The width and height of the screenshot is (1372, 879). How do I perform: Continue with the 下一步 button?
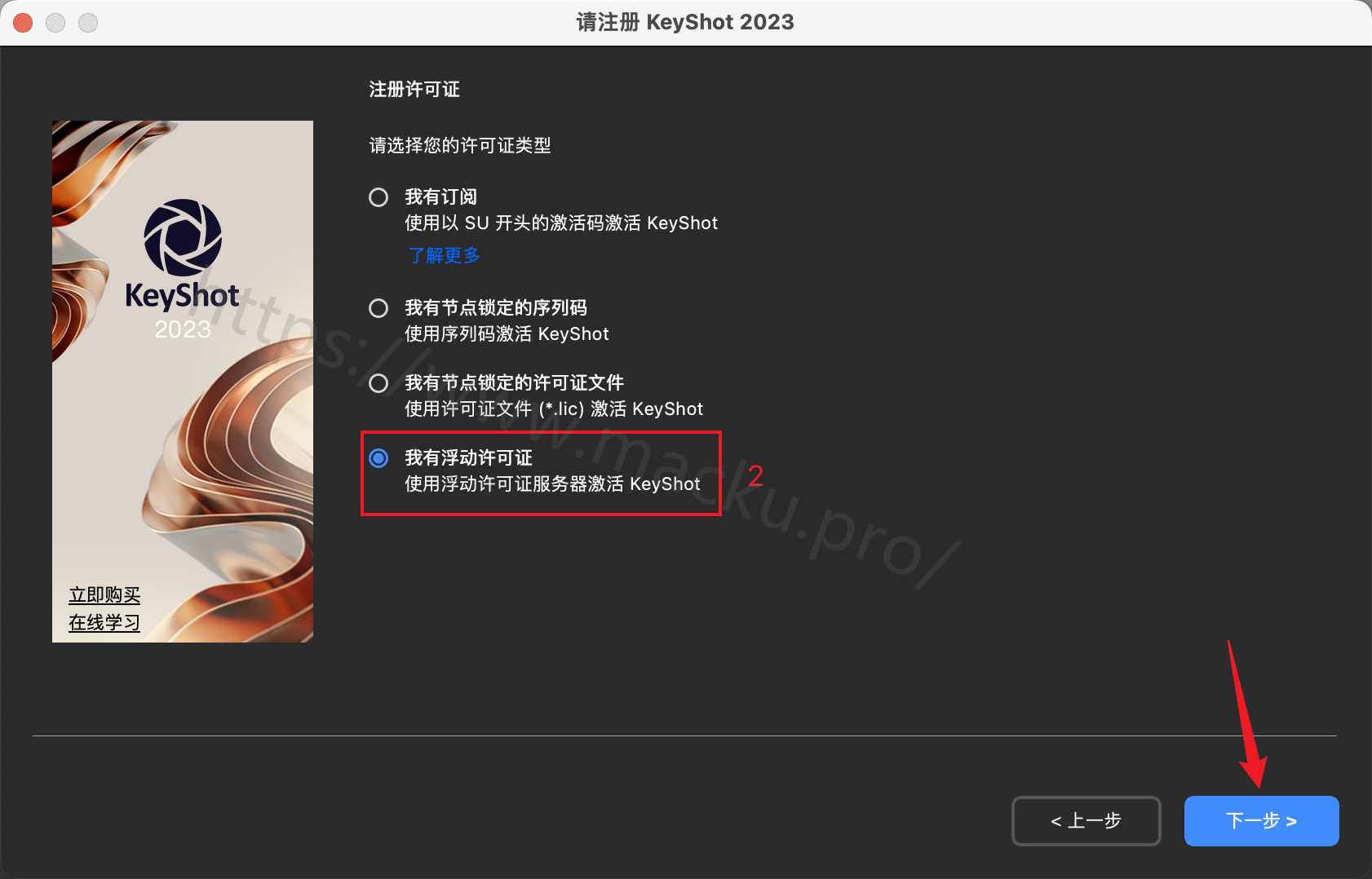click(1262, 821)
